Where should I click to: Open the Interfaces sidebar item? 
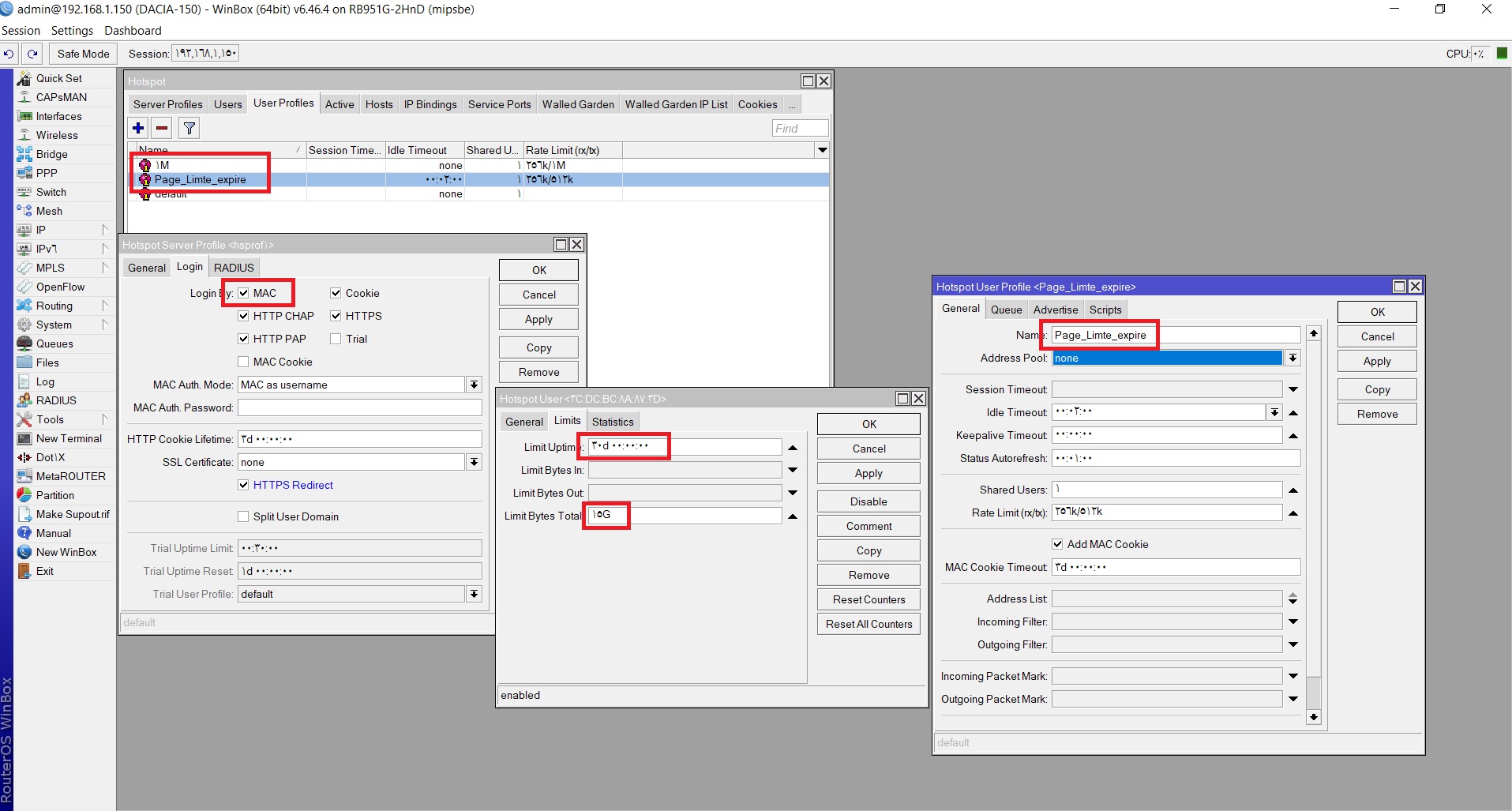[x=58, y=116]
